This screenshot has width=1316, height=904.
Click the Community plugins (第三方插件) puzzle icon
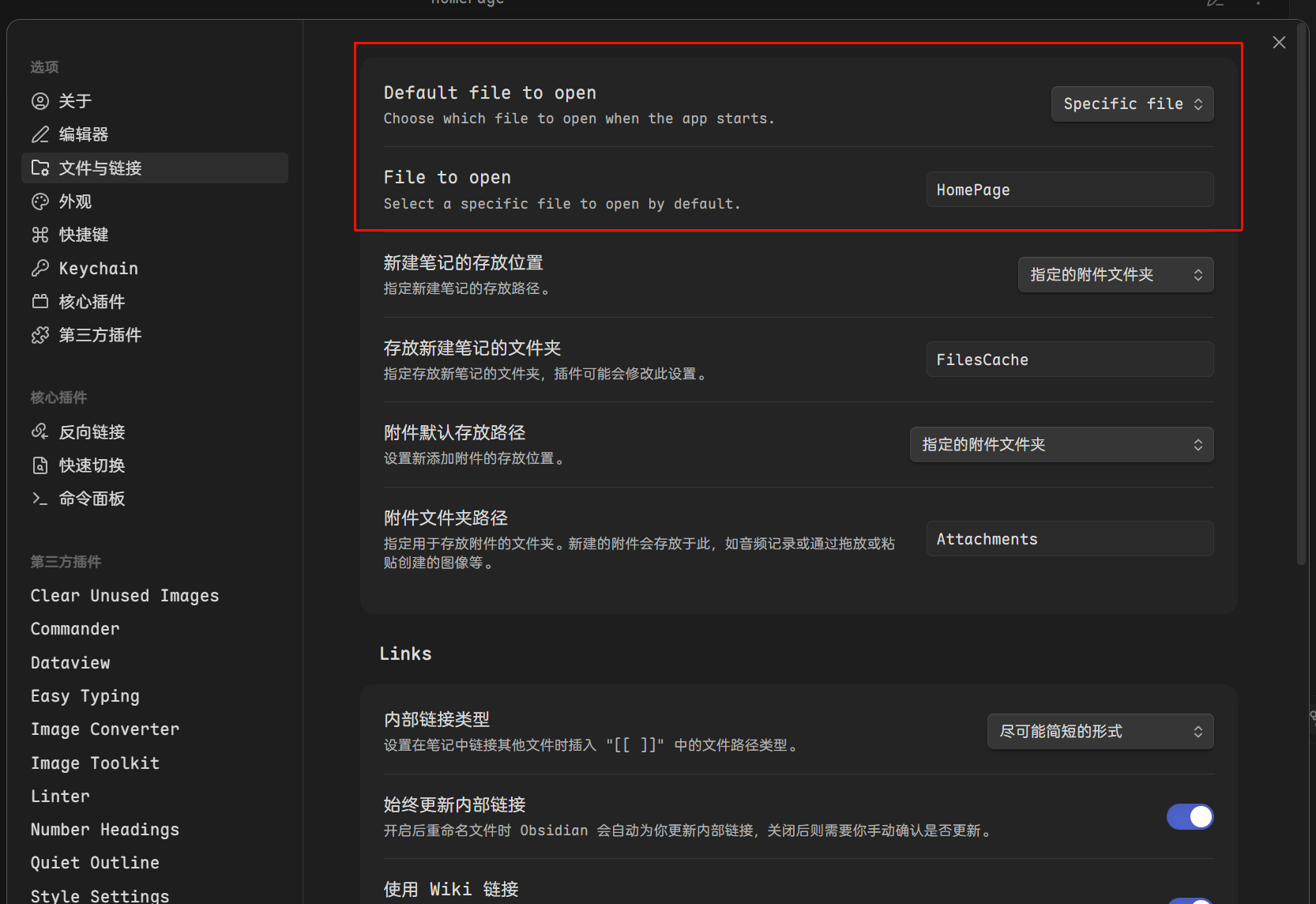40,335
